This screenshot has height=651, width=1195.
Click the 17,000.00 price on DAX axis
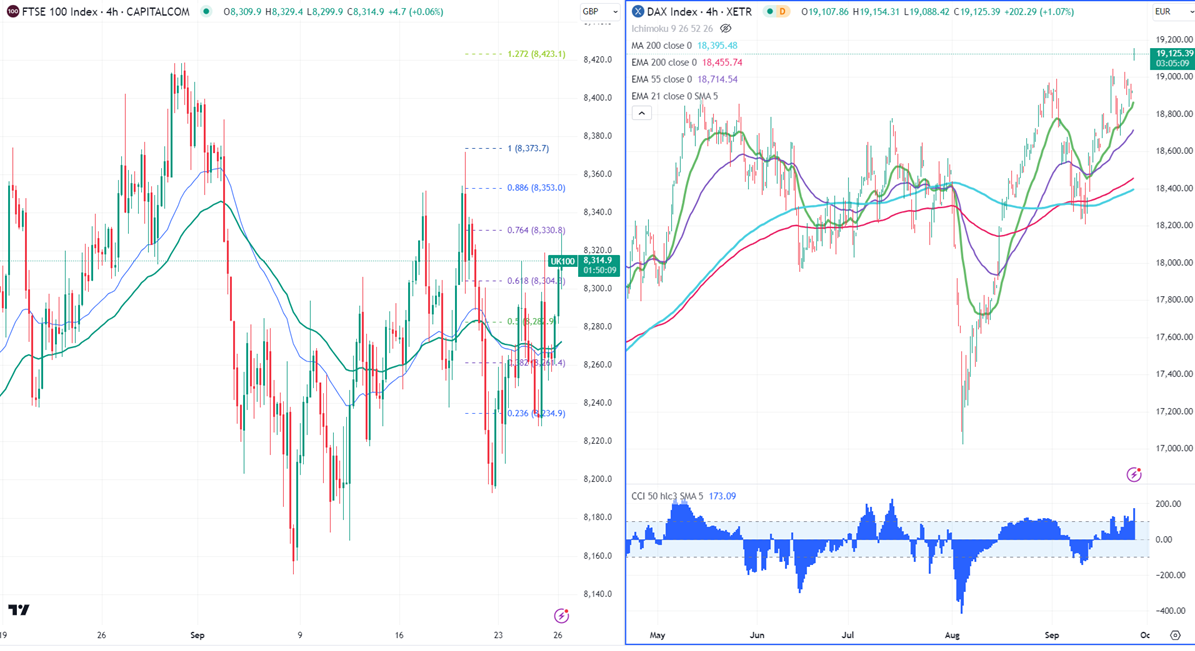[1174, 449]
